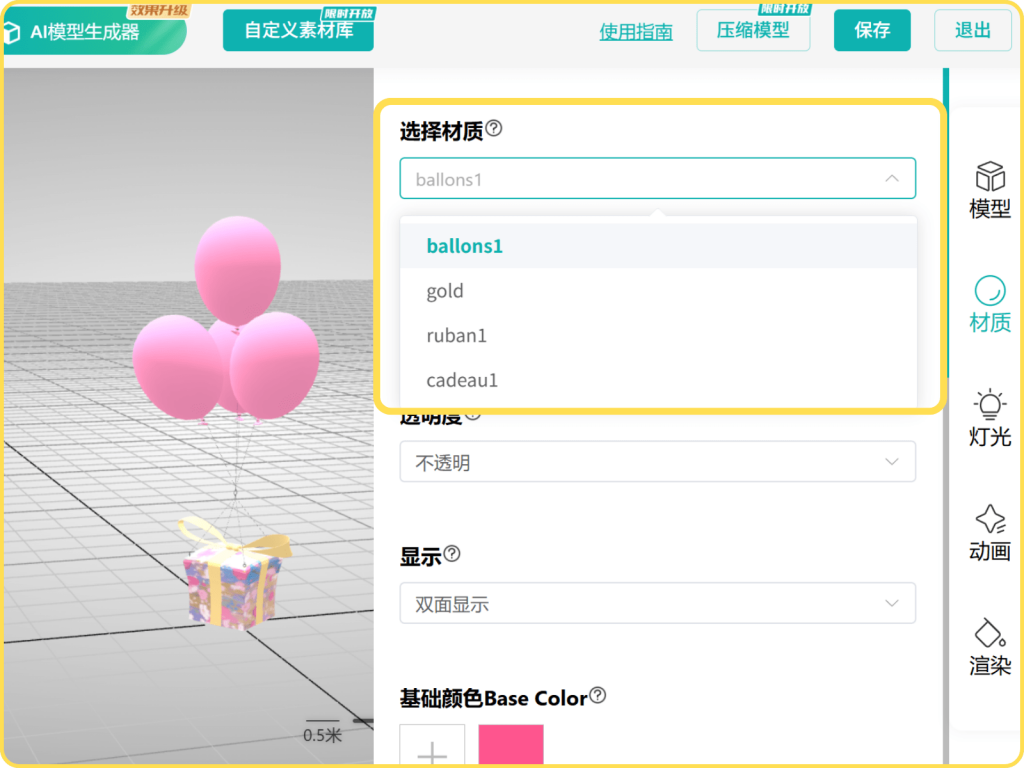1024x768 pixels.
Task: Click the pink balloons in the 3D viewport
Action: [229, 320]
